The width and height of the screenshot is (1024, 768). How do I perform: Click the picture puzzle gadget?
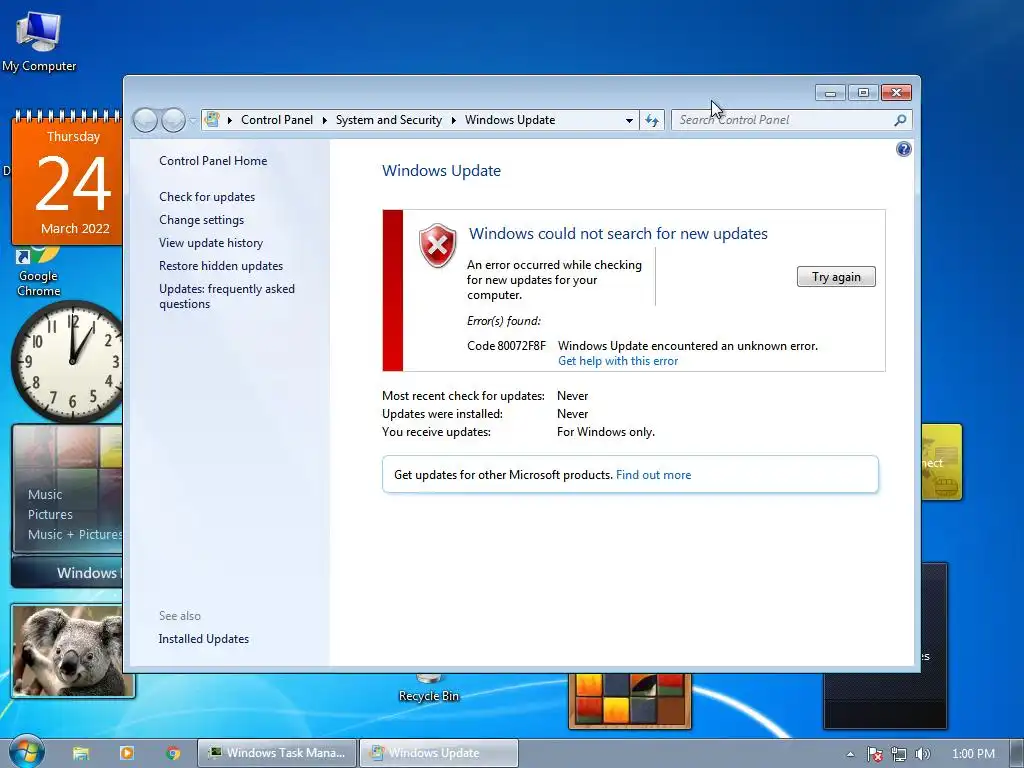[x=630, y=701]
